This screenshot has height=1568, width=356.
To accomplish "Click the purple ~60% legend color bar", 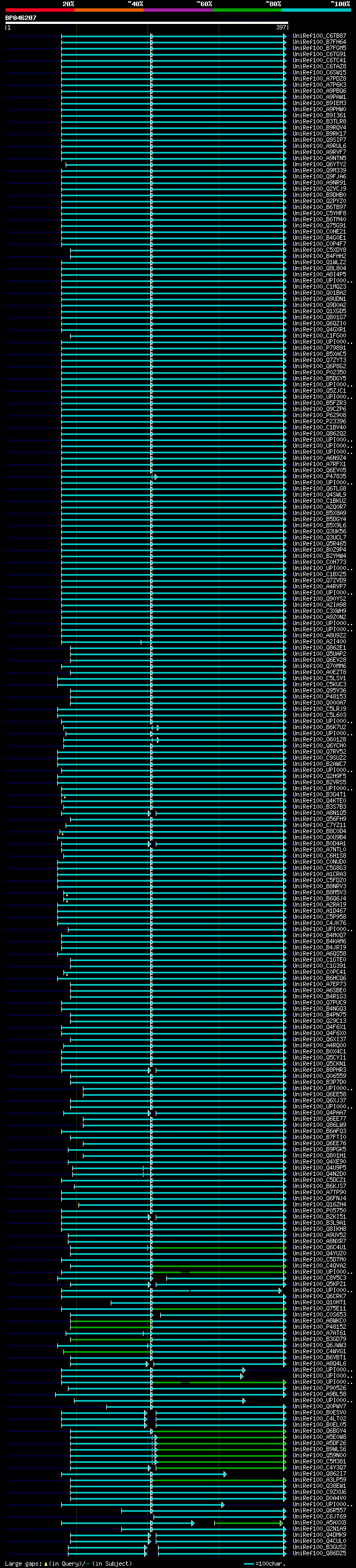I will pyautogui.click(x=179, y=10).
